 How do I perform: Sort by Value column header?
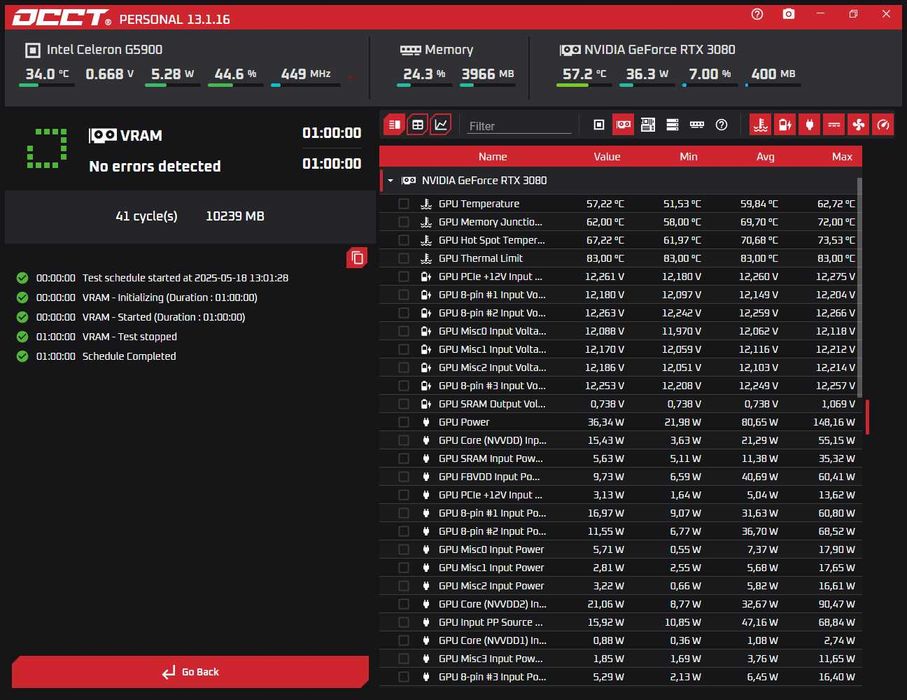[607, 157]
